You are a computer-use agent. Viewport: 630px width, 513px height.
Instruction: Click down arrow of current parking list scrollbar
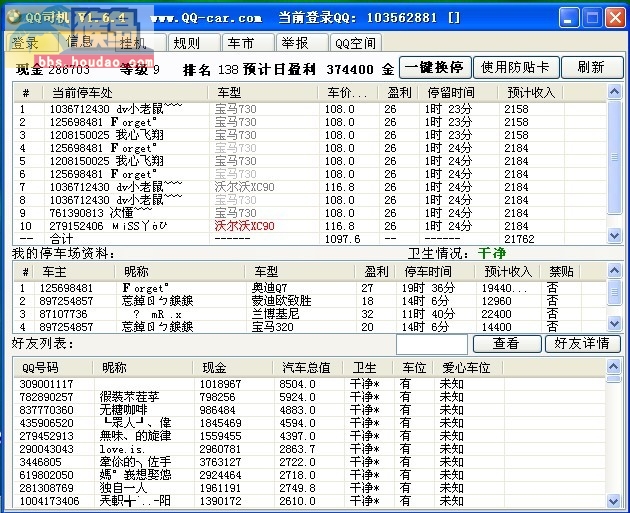tap(614, 235)
